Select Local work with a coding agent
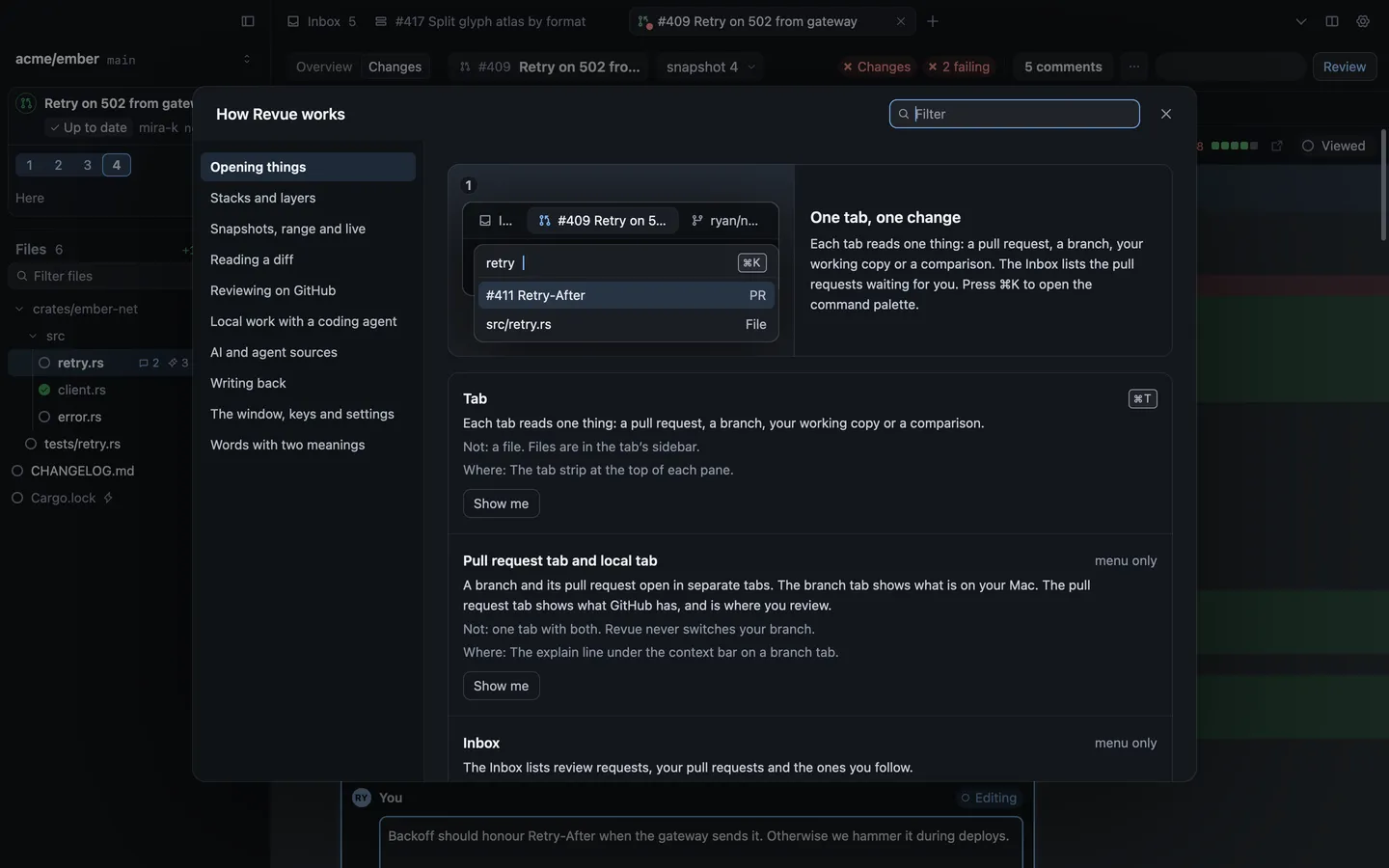 tap(308, 321)
